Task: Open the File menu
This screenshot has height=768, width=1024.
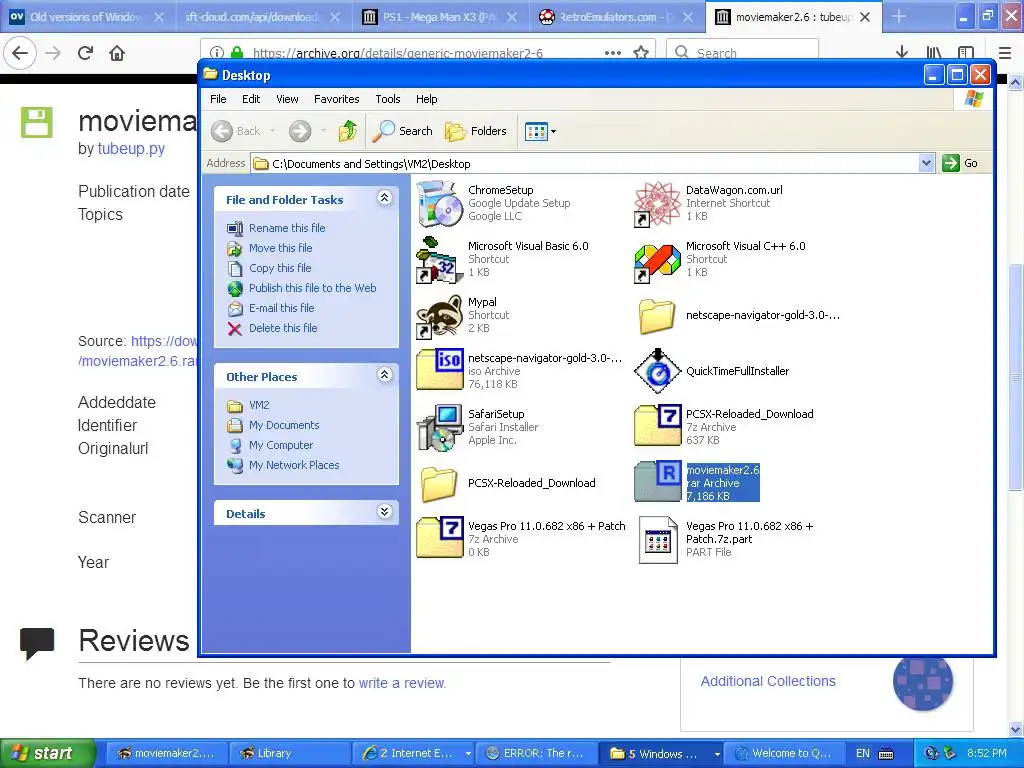Action: [218, 99]
